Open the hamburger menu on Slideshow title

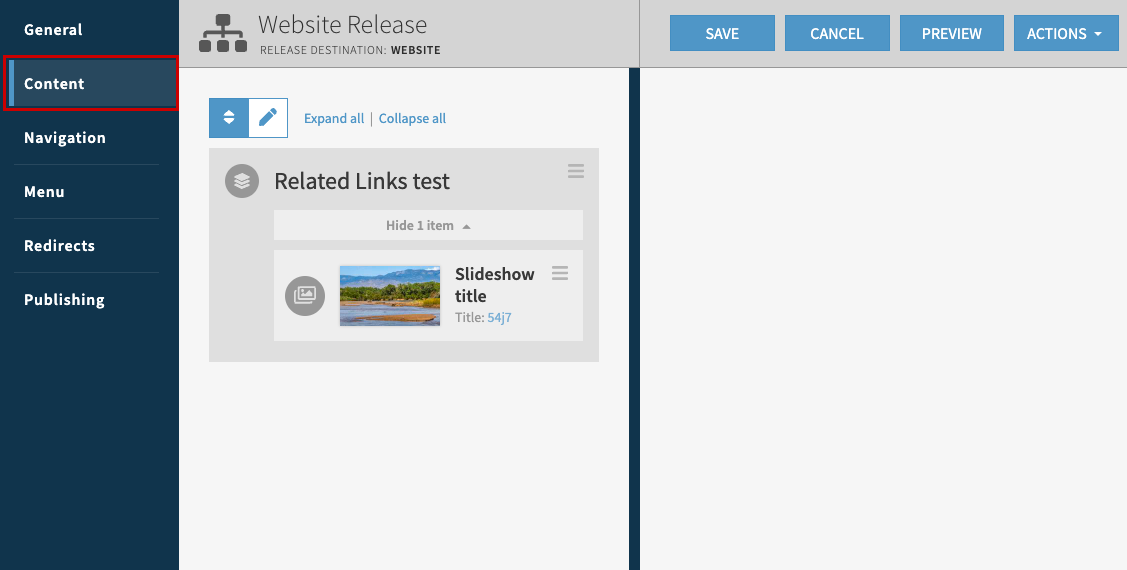coord(560,273)
